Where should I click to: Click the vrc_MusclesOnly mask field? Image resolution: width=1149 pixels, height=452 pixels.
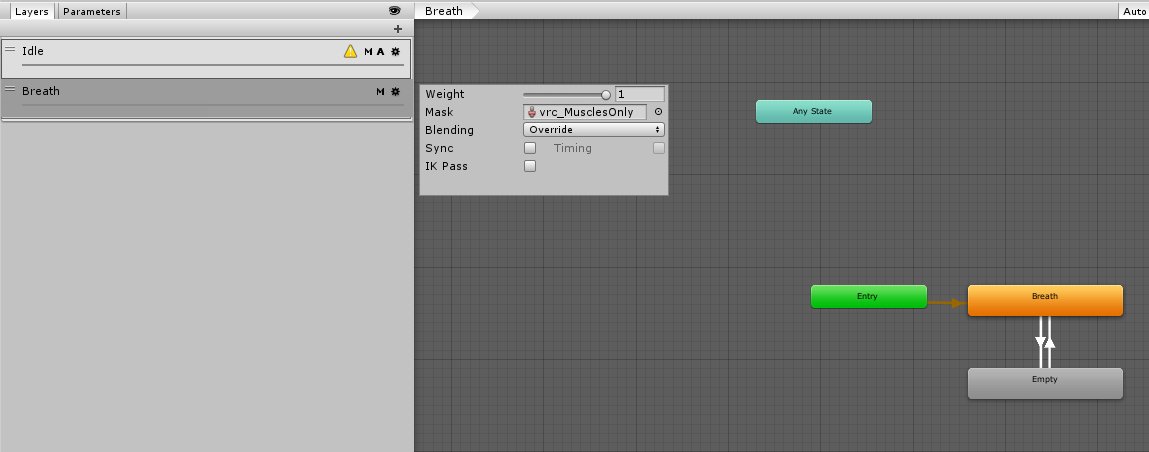coord(585,112)
